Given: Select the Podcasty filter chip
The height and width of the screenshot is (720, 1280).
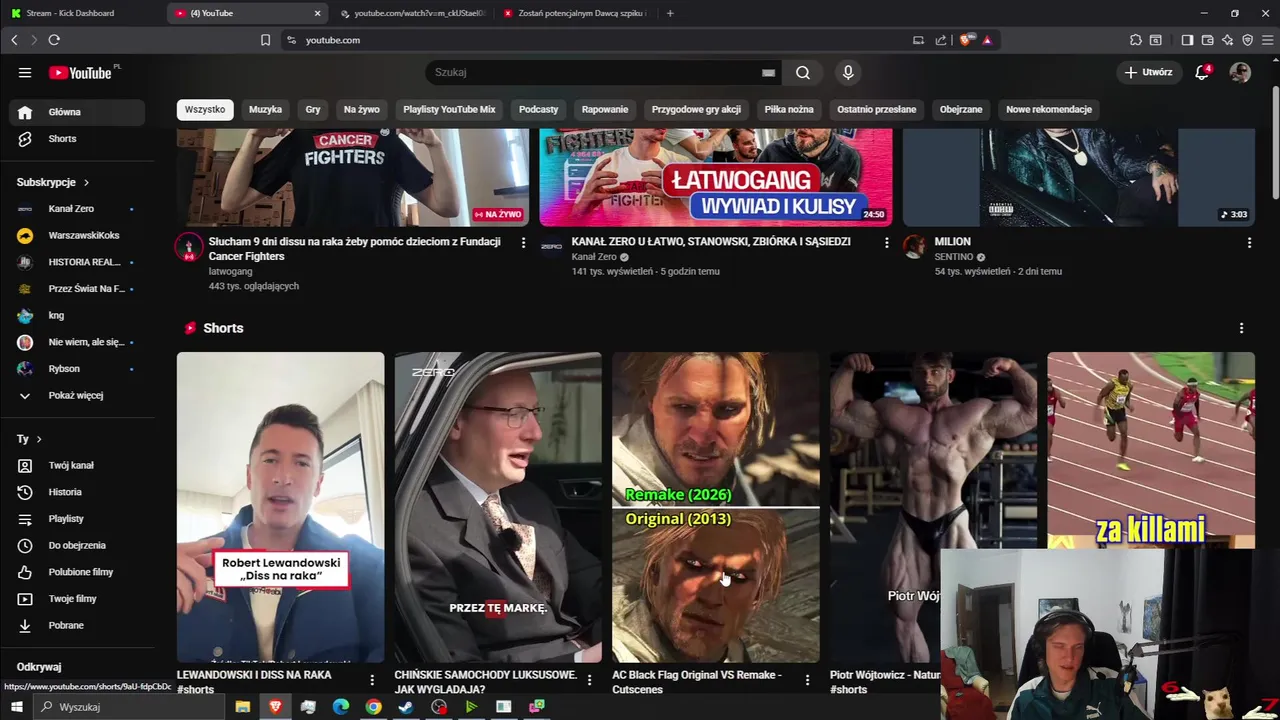Looking at the screenshot, I should point(538,109).
